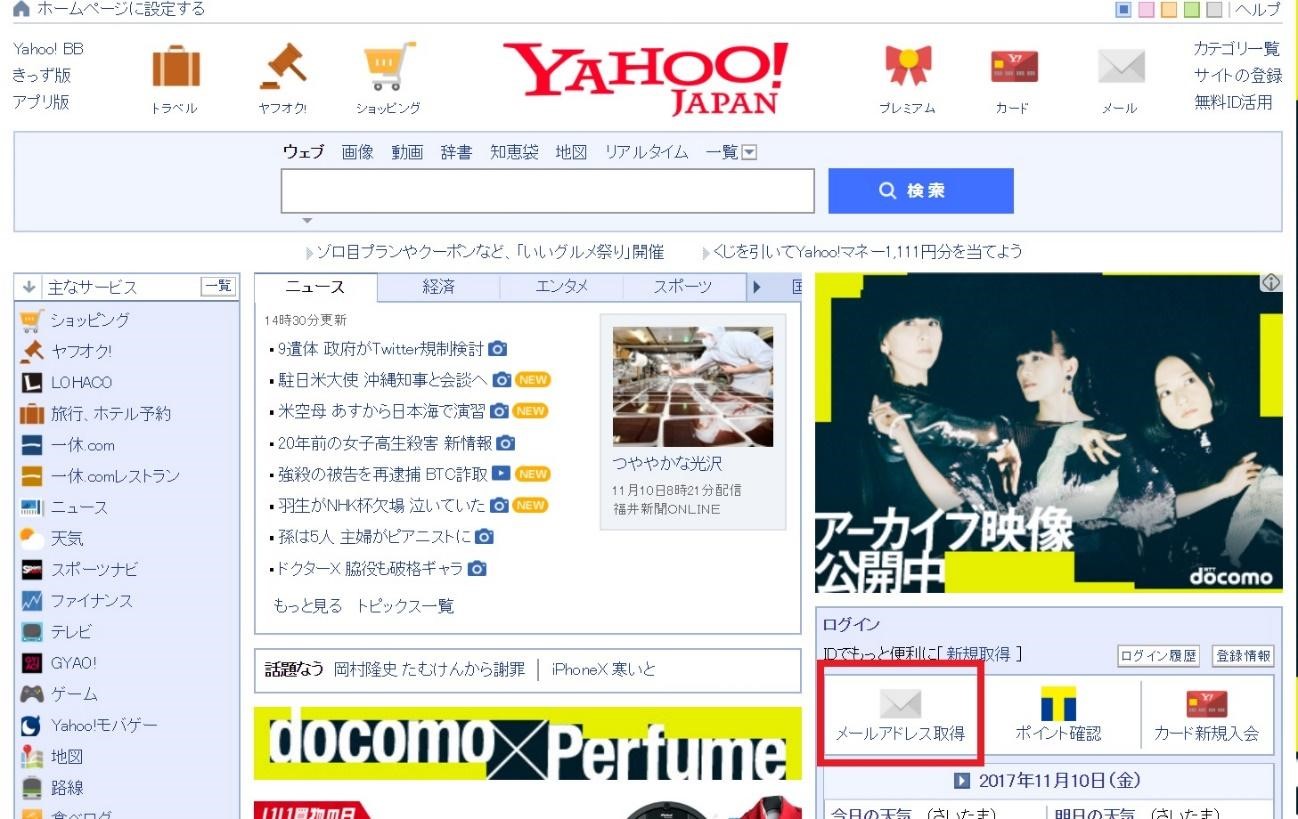Image resolution: width=1298 pixels, height=819 pixels.
Task: Open the Card icon in header
Action: click(x=1013, y=67)
